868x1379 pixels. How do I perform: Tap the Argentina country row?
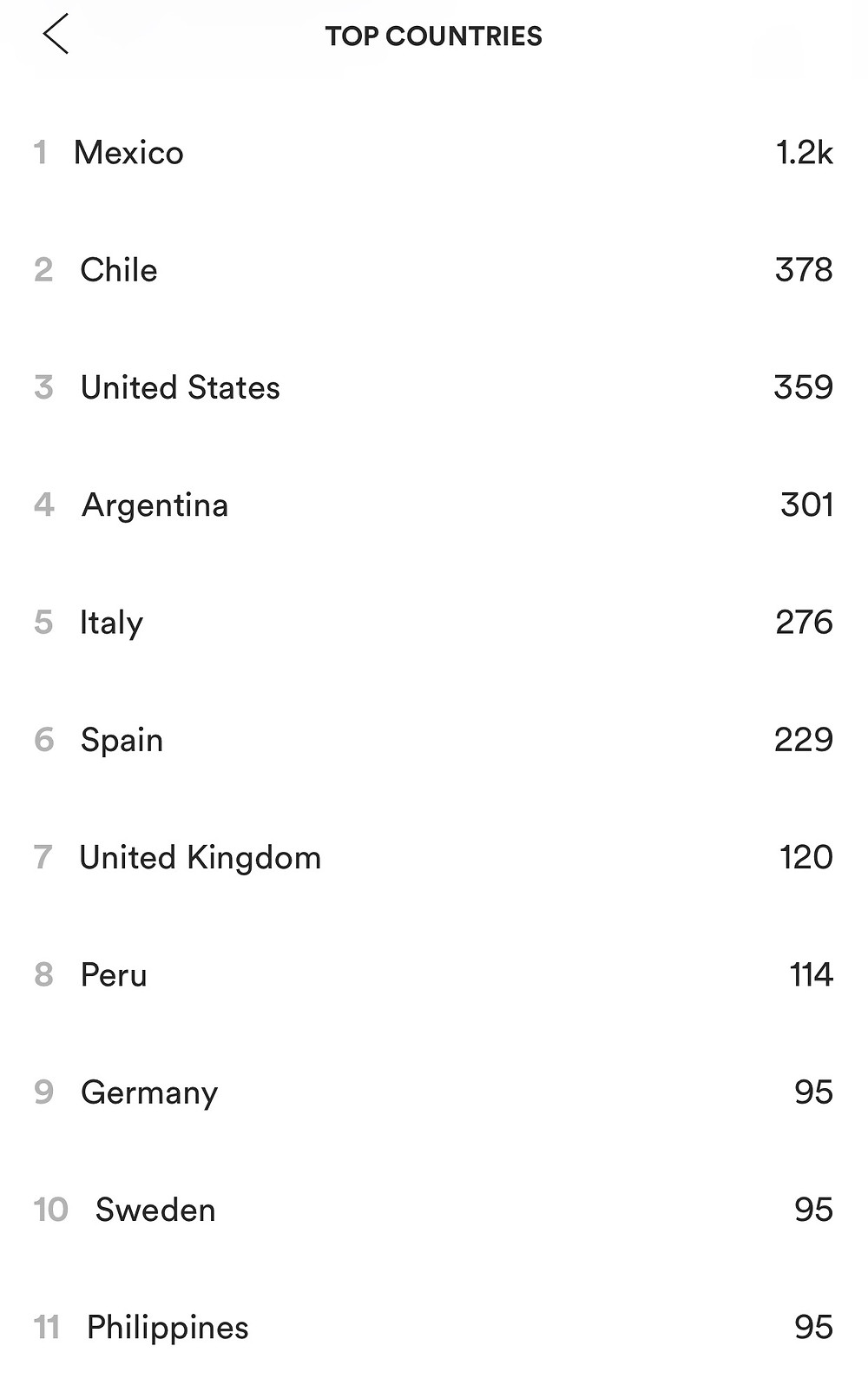point(434,505)
